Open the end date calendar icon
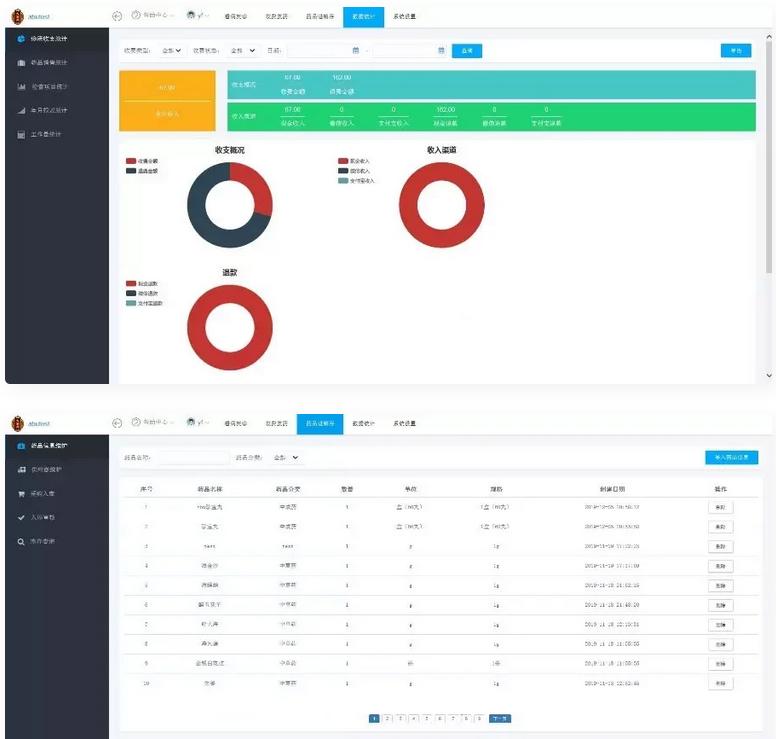 [x=441, y=50]
